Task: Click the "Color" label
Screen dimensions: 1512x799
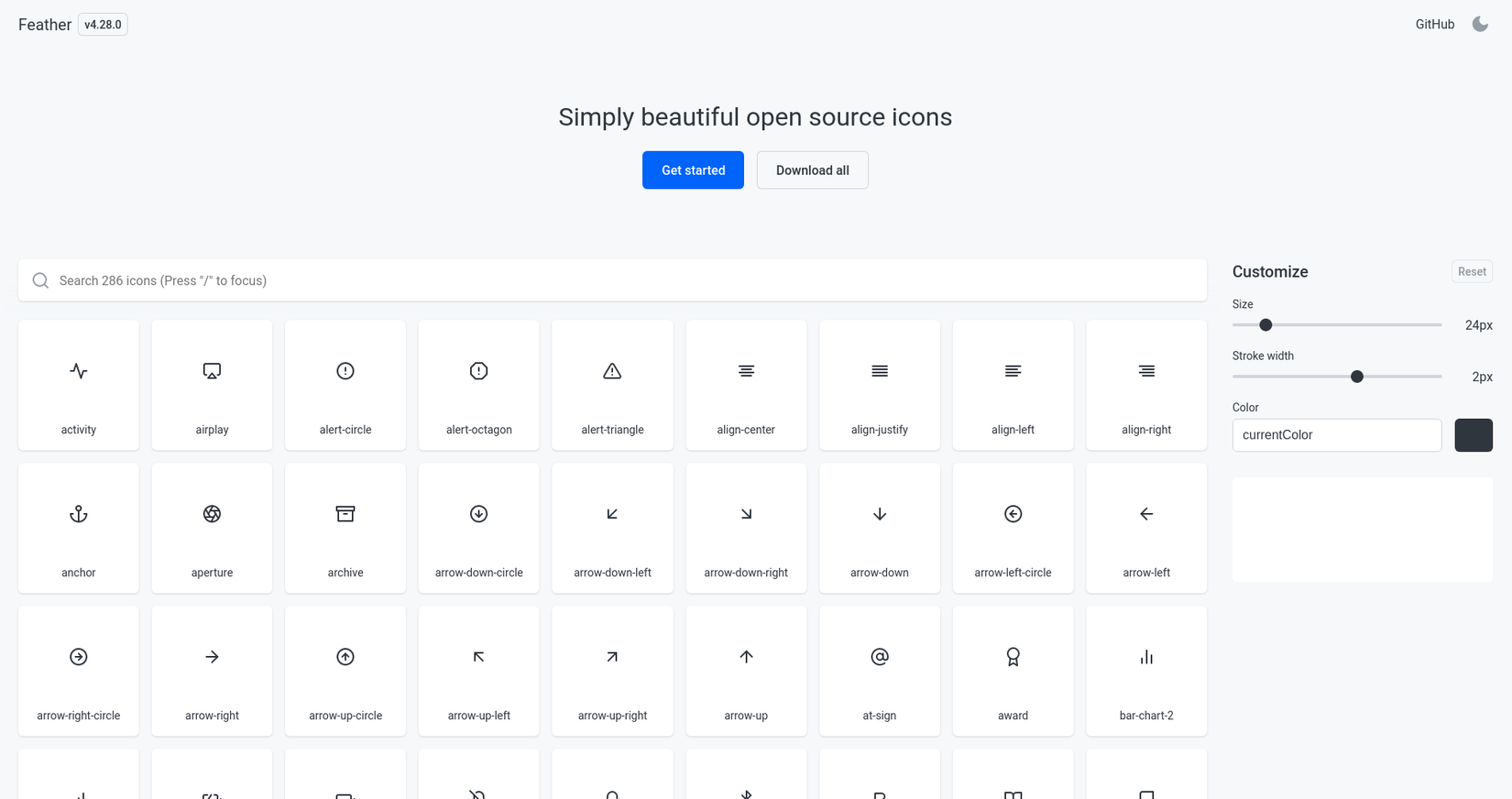Action: 1245,407
